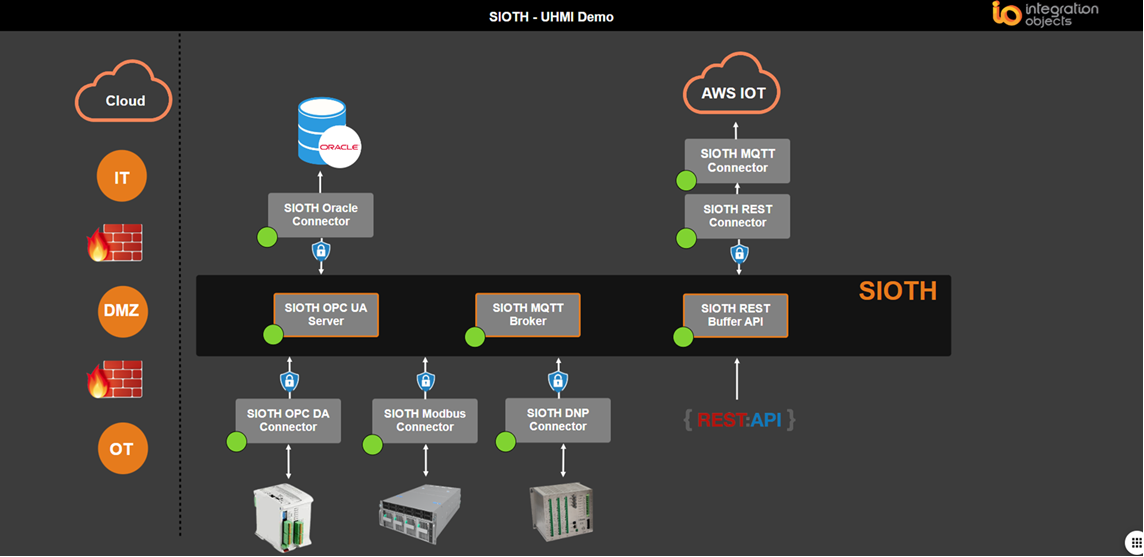Click the Integration Objects logo
The height and width of the screenshot is (557, 1144).
point(1046,14)
